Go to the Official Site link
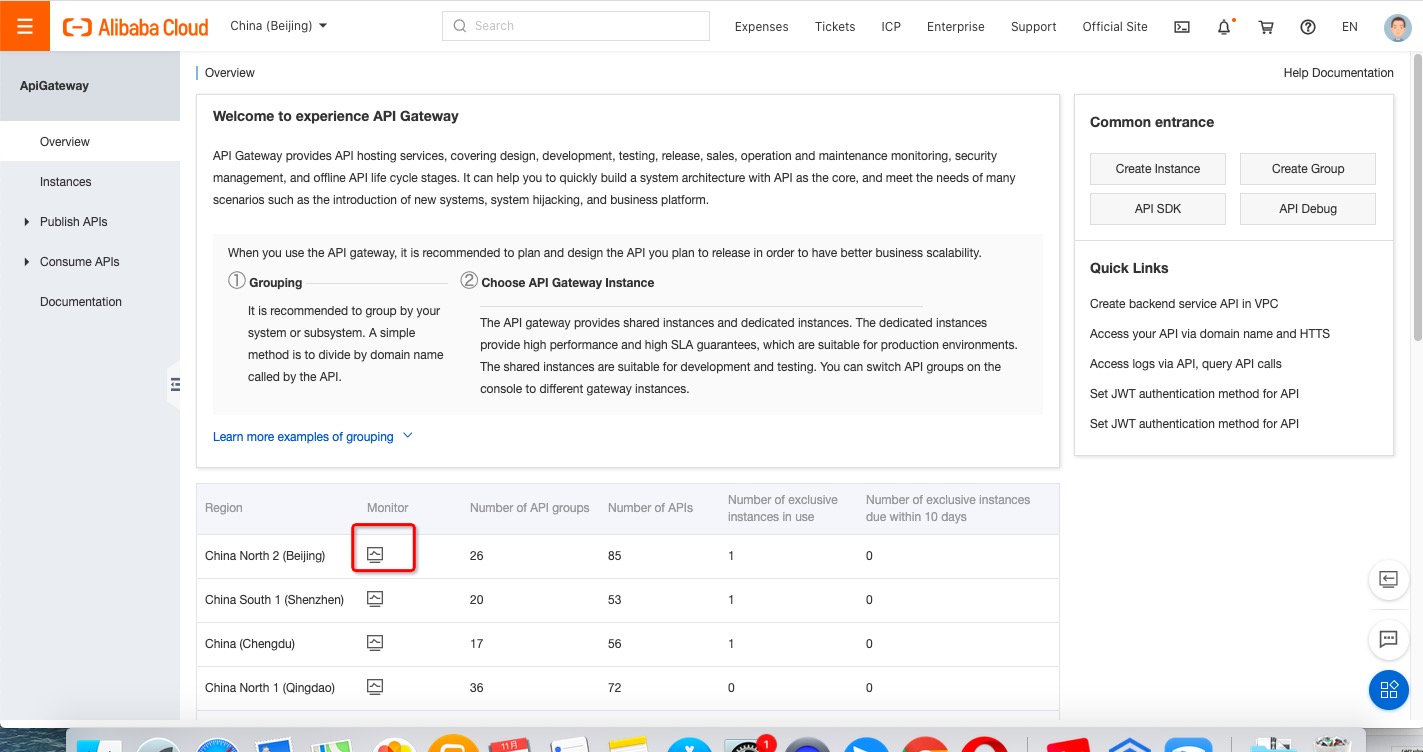This screenshot has height=752, width=1423. (1115, 27)
